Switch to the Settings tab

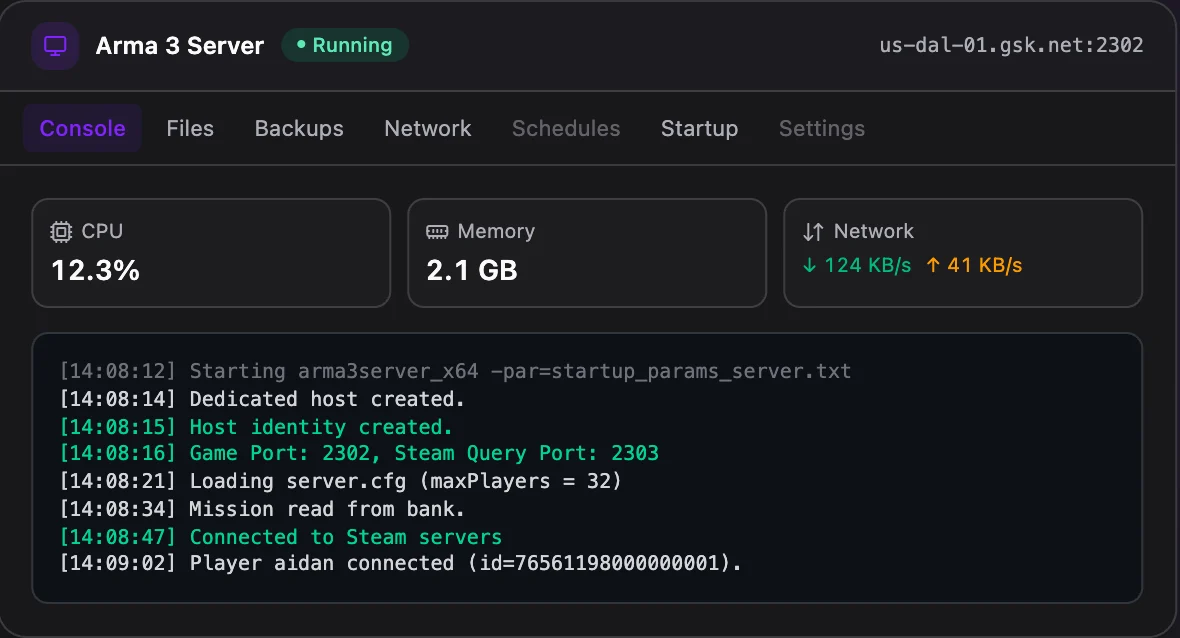click(822, 129)
